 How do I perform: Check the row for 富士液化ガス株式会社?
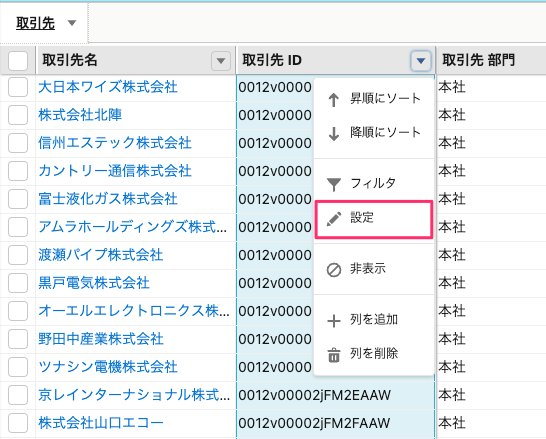point(18,199)
